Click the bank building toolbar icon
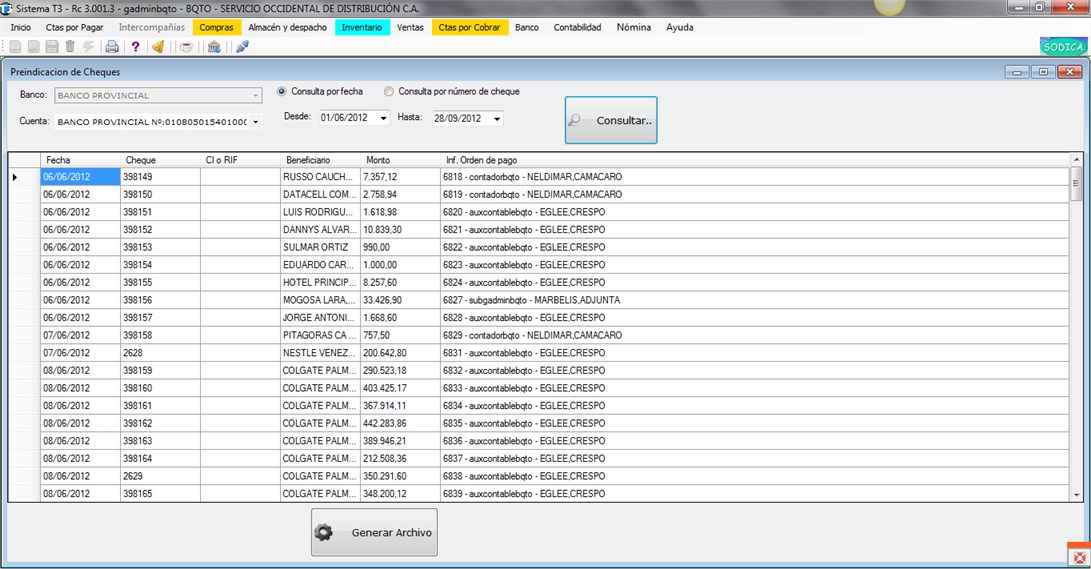 [214, 47]
